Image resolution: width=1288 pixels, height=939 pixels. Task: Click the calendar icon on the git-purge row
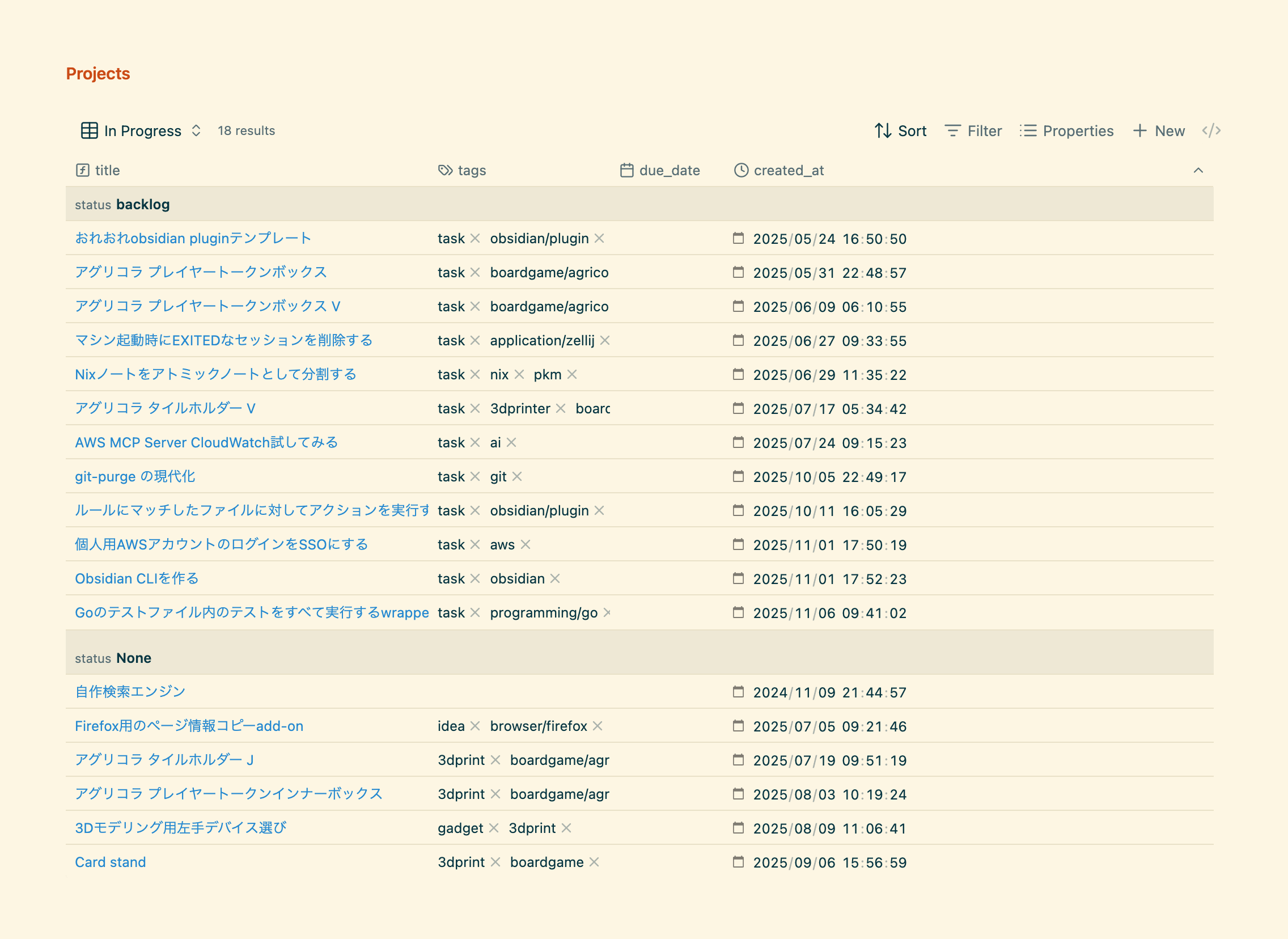coord(738,476)
